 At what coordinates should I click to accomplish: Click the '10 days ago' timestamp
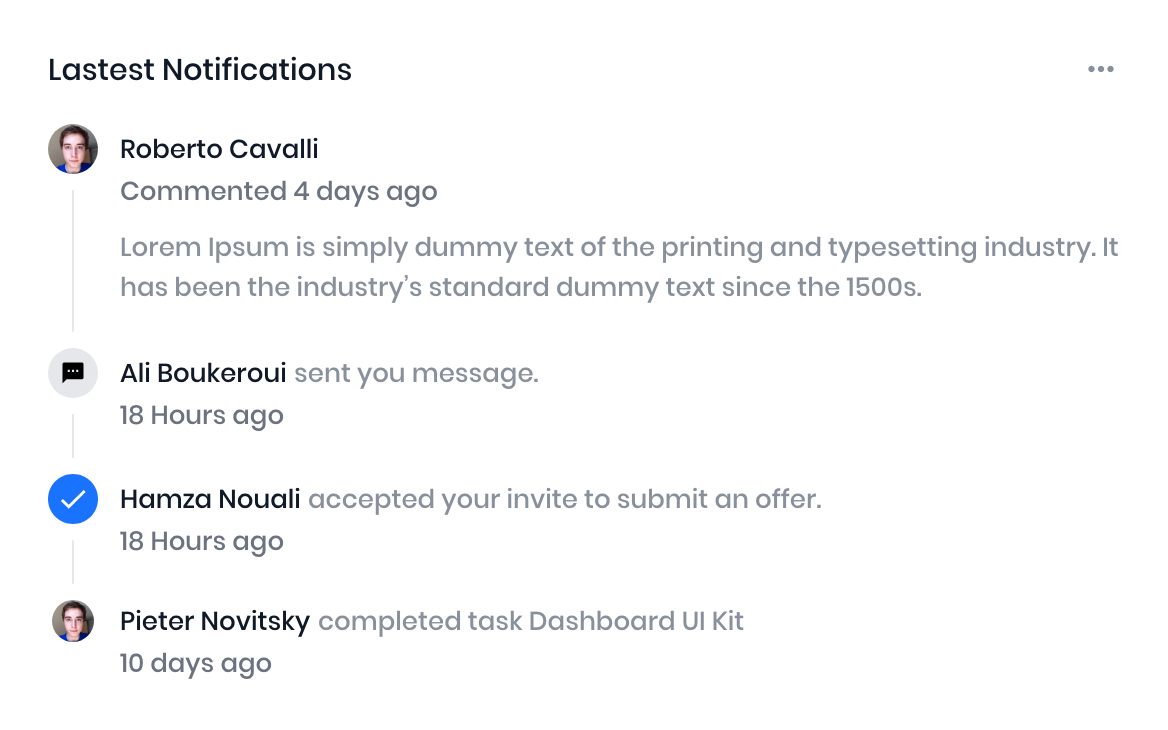(x=196, y=663)
